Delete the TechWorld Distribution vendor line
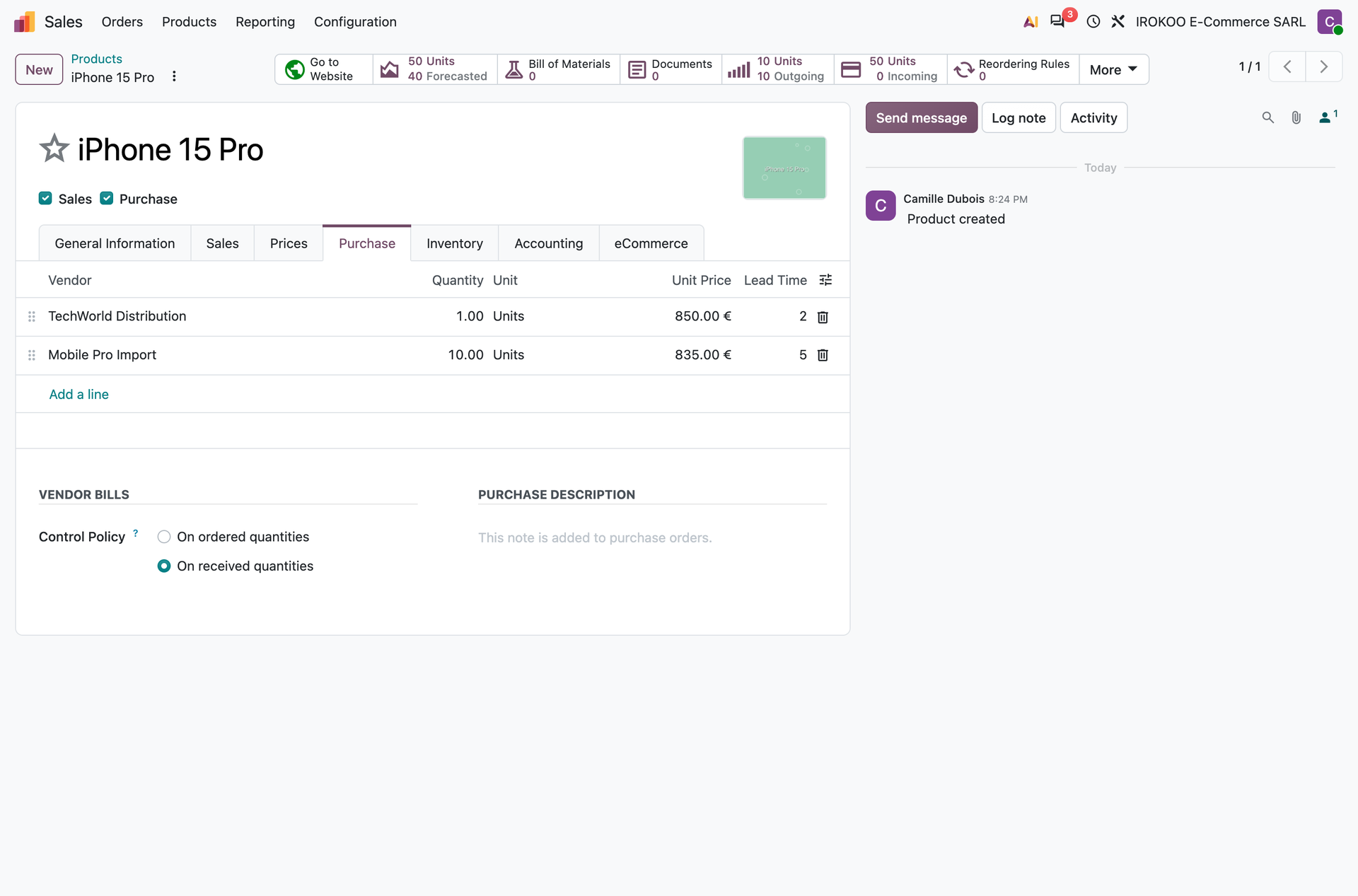The height and width of the screenshot is (896, 1358). pyautogui.click(x=823, y=317)
